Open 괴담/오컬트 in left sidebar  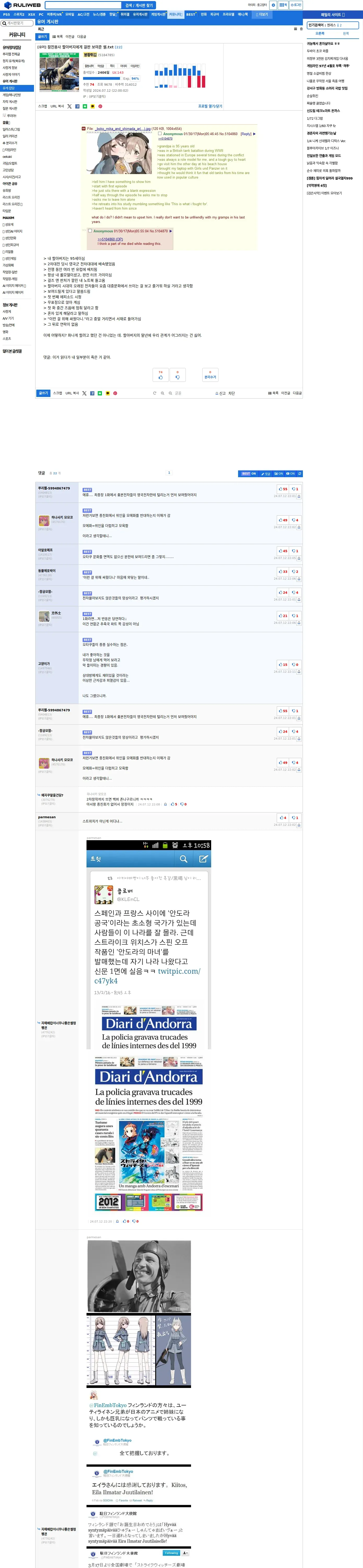pos(10,163)
